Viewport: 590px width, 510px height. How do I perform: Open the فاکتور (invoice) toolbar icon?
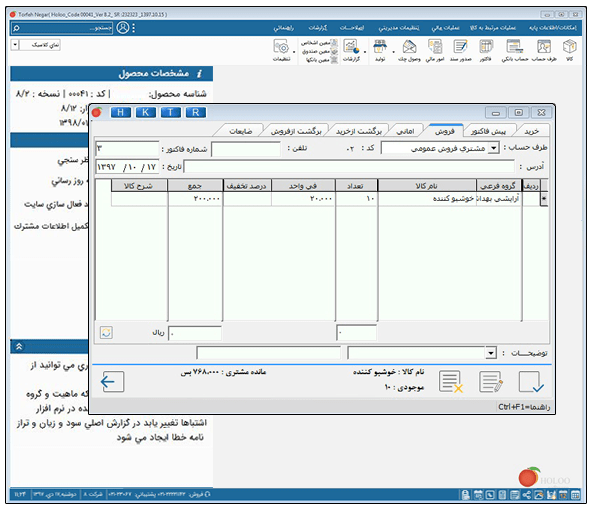click(x=486, y=47)
